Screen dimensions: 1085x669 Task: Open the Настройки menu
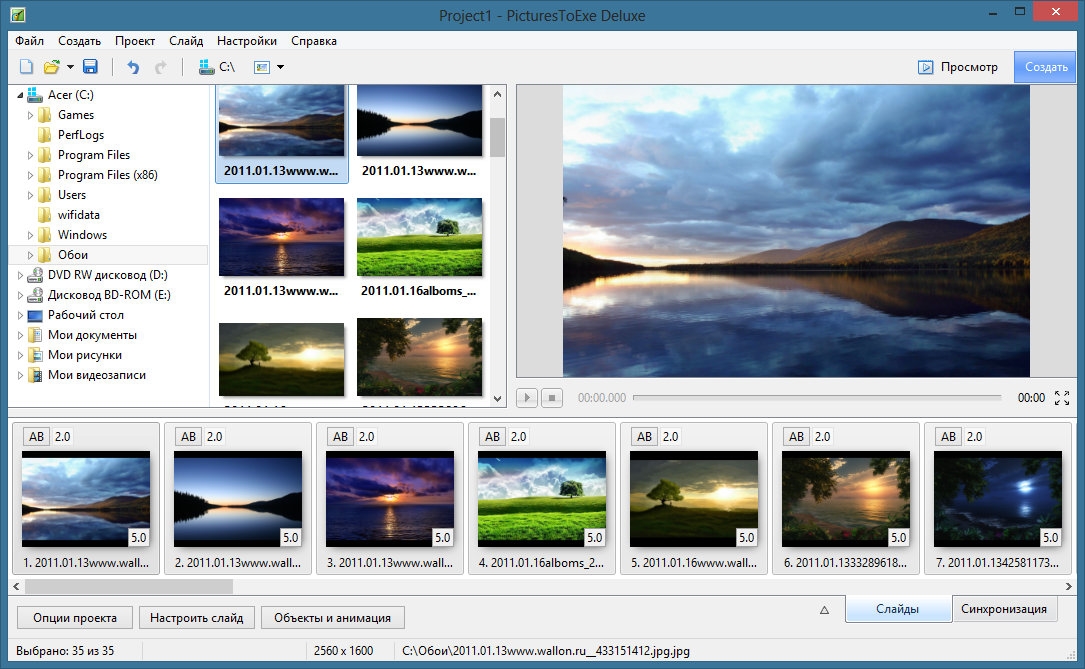pyautogui.click(x=247, y=41)
